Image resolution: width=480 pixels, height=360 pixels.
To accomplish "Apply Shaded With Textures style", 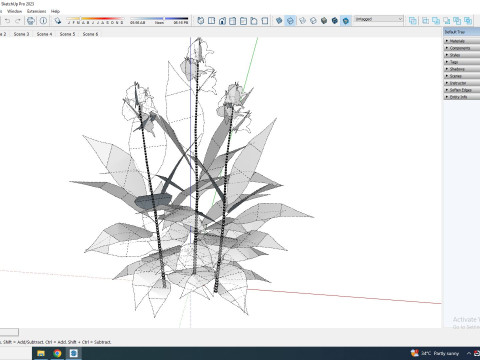I will pos(335,21).
